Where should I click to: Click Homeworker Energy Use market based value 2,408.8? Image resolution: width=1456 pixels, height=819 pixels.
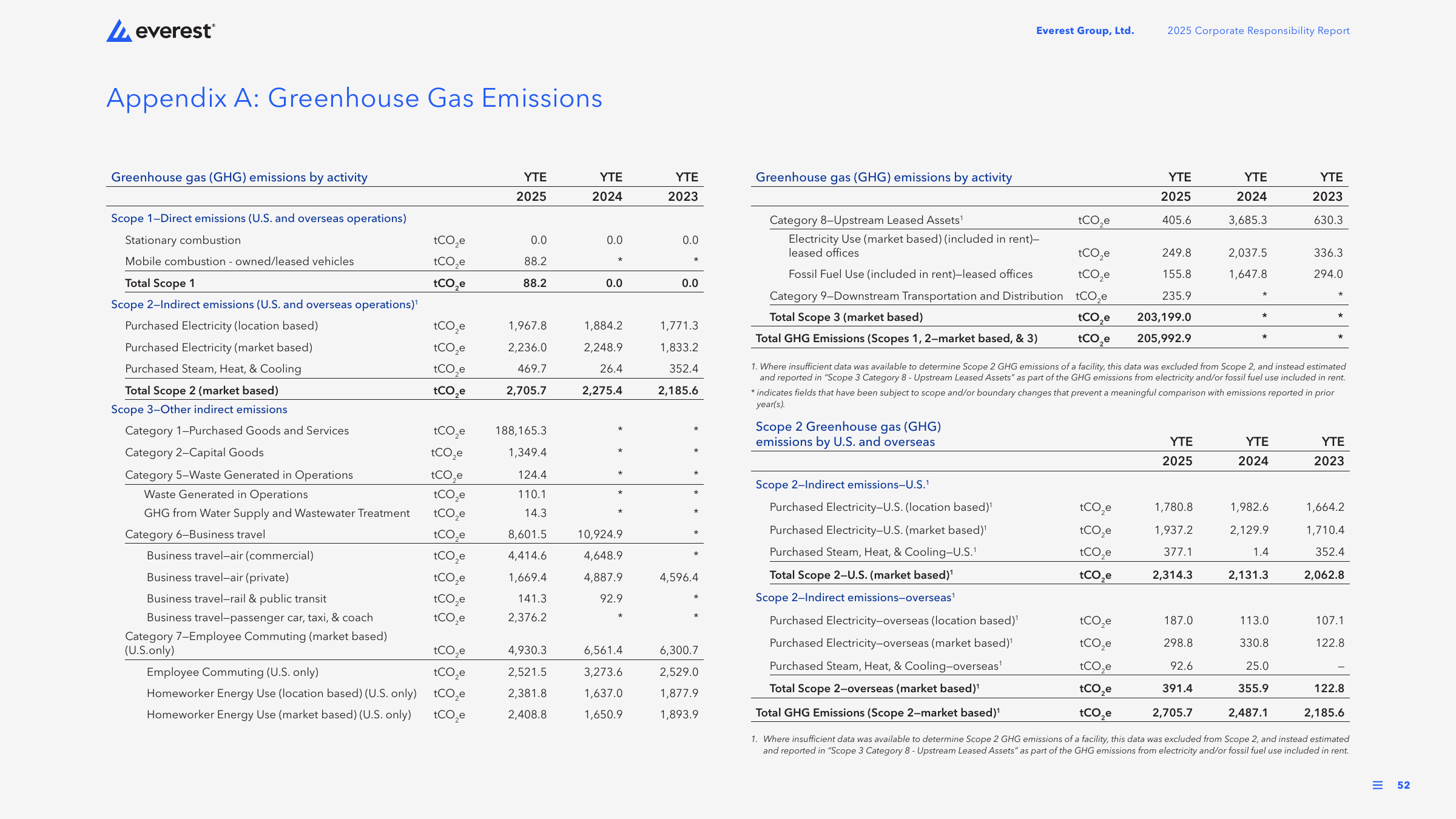pos(527,715)
